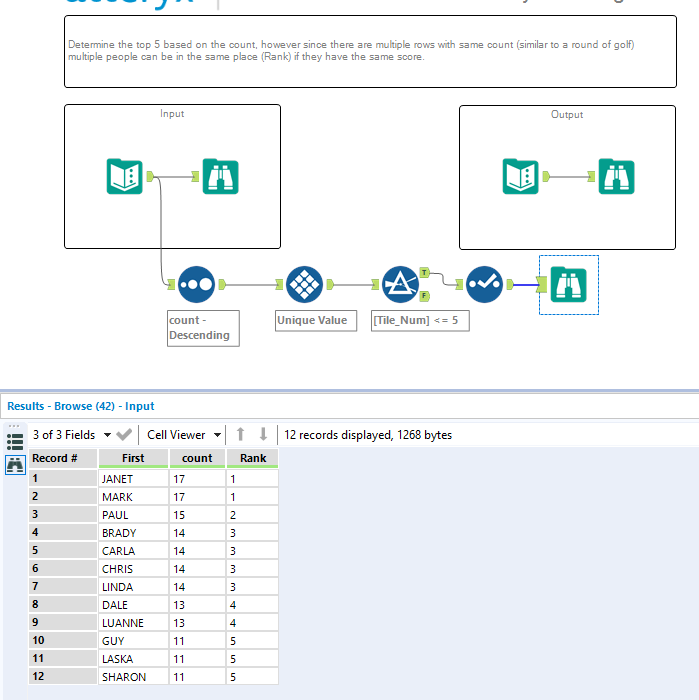Click the next record down arrow
Screen dimensions: 699x700
pyautogui.click(x=263, y=434)
